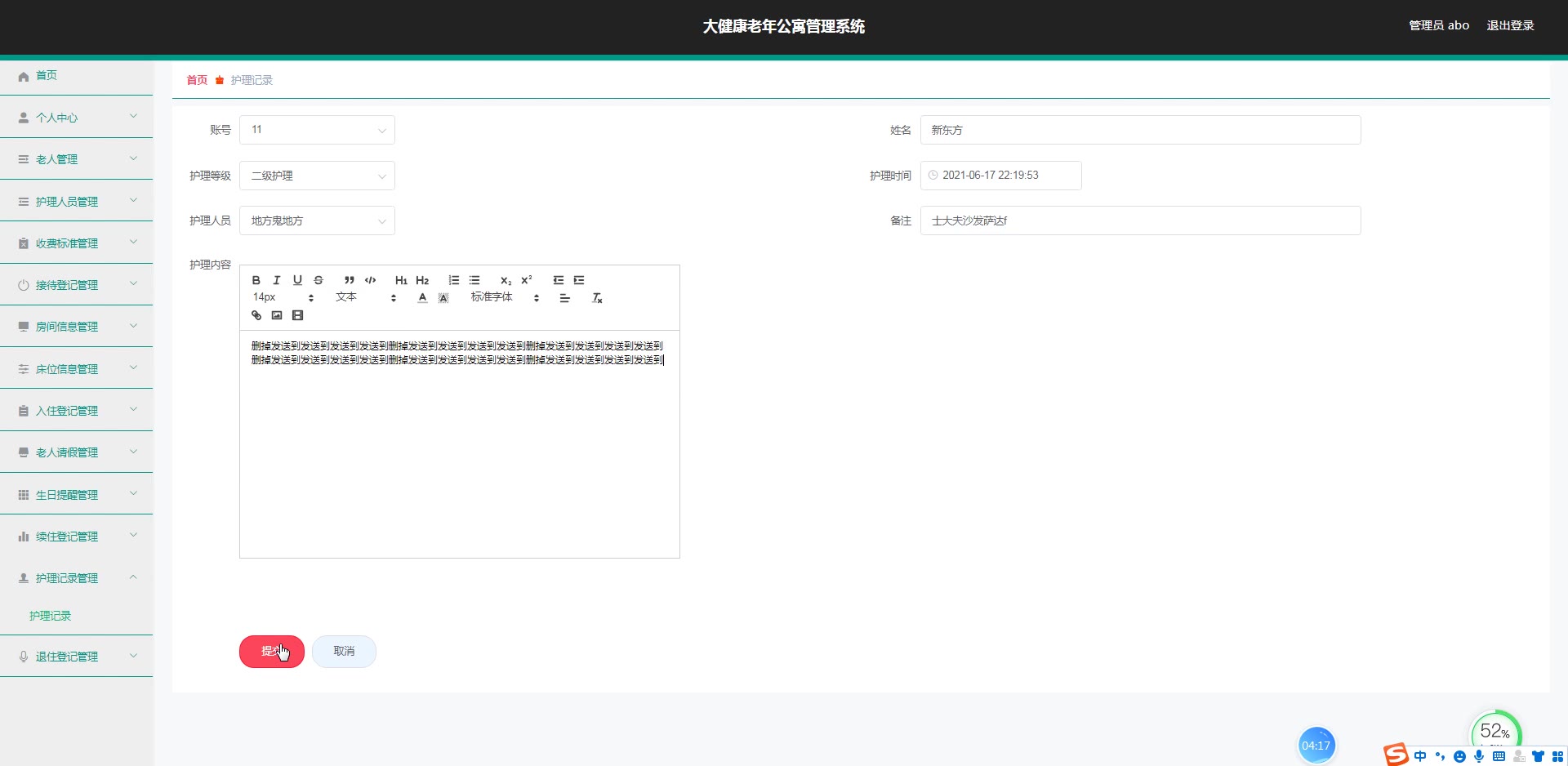Cancel the form with 取消 button
1568x766 pixels.
click(x=344, y=652)
